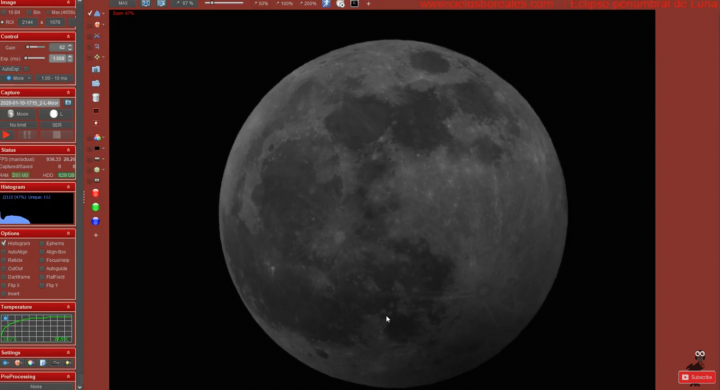
Task: Select the blue channel ball icon
Action: 96,221
